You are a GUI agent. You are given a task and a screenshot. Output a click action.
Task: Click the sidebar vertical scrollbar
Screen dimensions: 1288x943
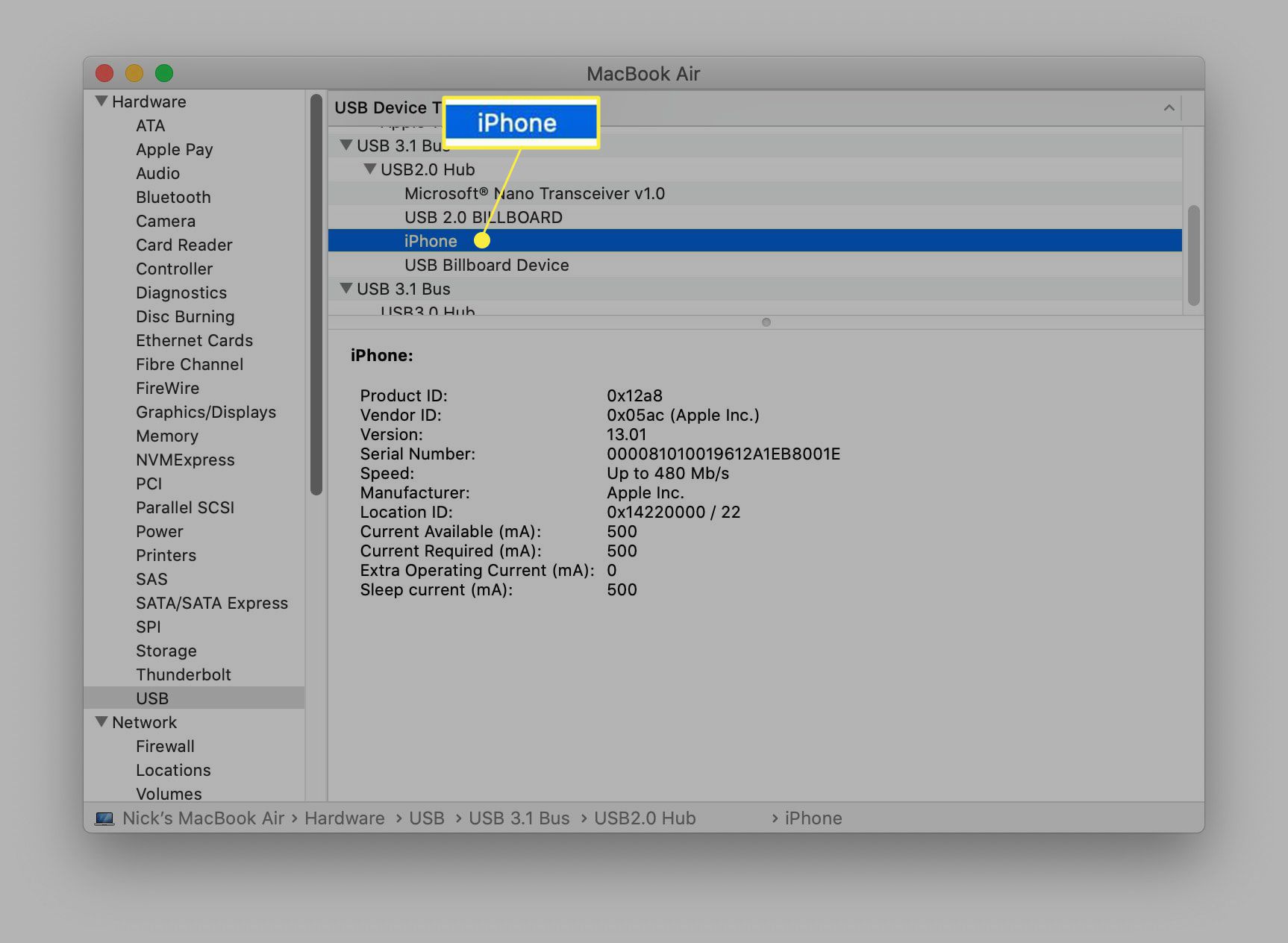tap(316, 294)
